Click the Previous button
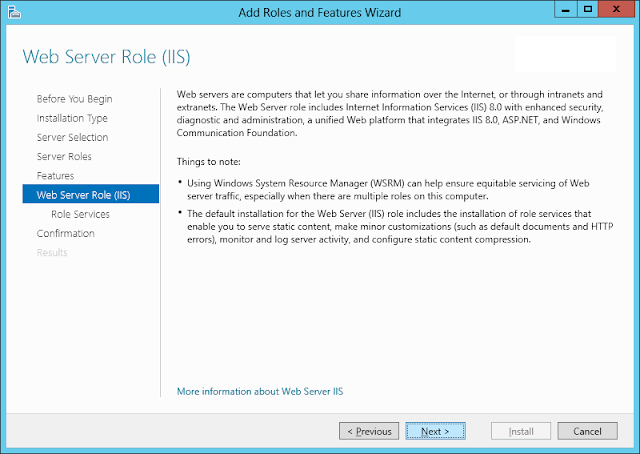 pos(369,431)
